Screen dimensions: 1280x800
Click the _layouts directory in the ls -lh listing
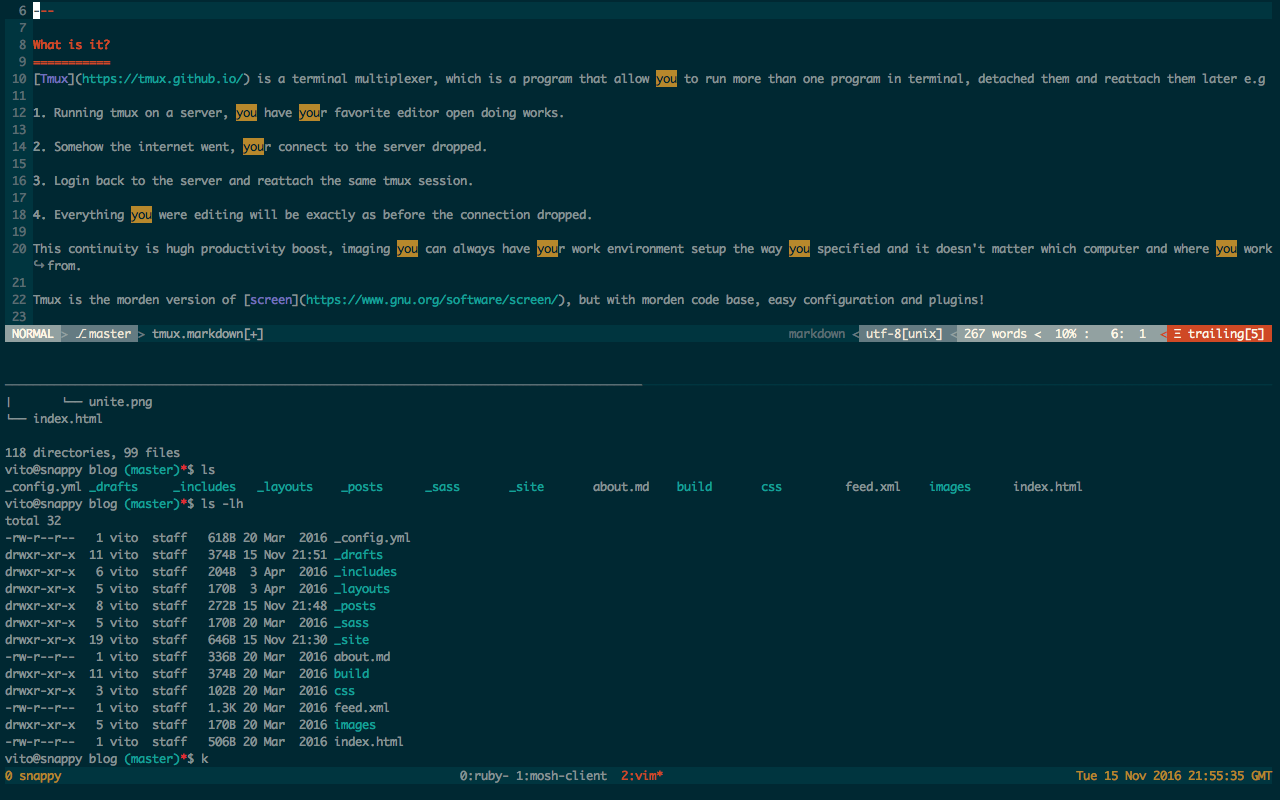pyautogui.click(x=362, y=589)
